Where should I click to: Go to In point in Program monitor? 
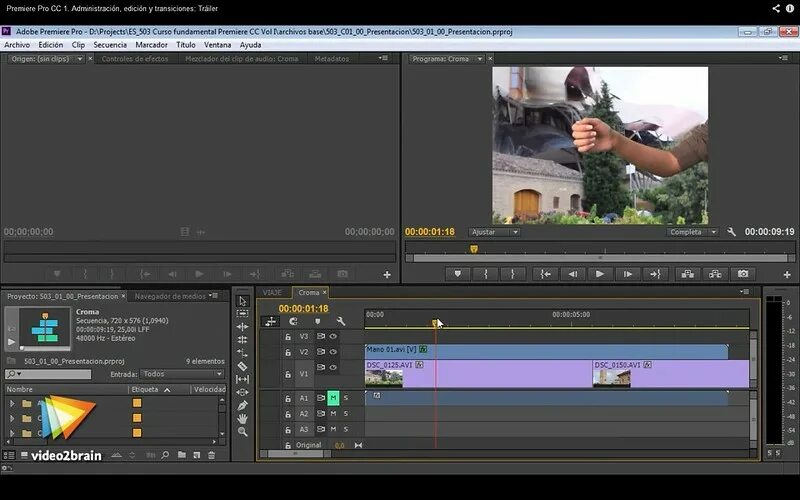(545, 274)
